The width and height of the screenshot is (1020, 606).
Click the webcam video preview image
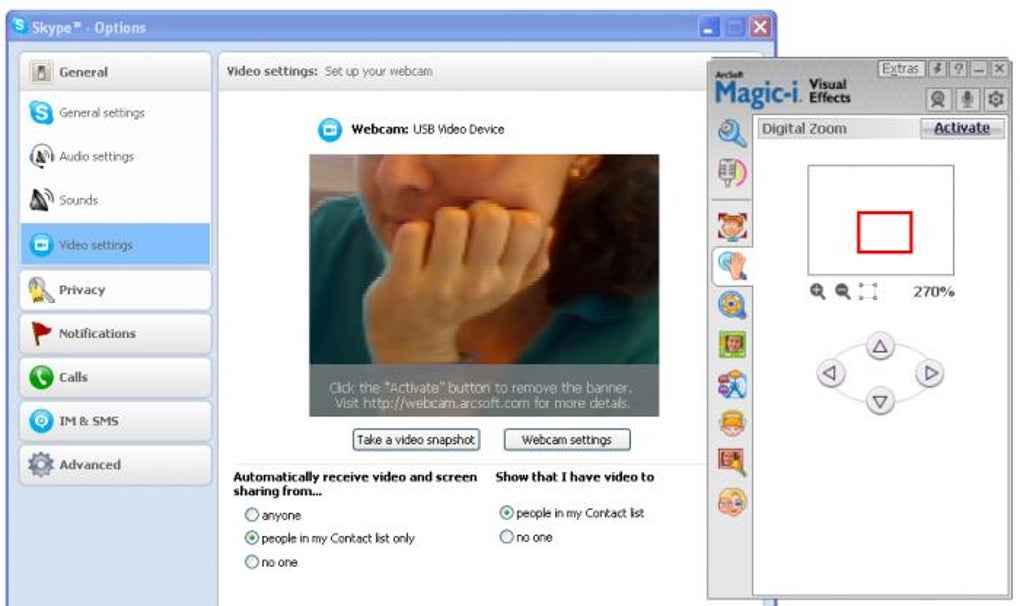(x=484, y=285)
